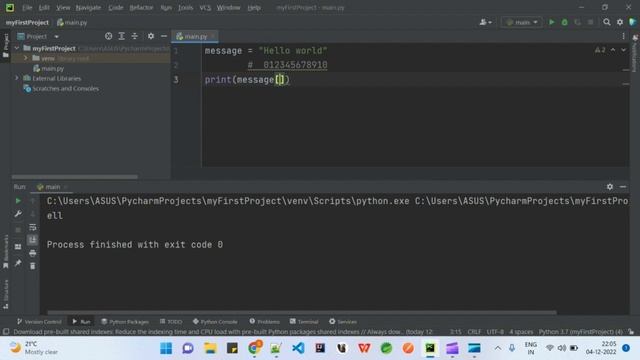Open TODO tool window
This screenshot has width=640, height=360.
pos(171,322)
